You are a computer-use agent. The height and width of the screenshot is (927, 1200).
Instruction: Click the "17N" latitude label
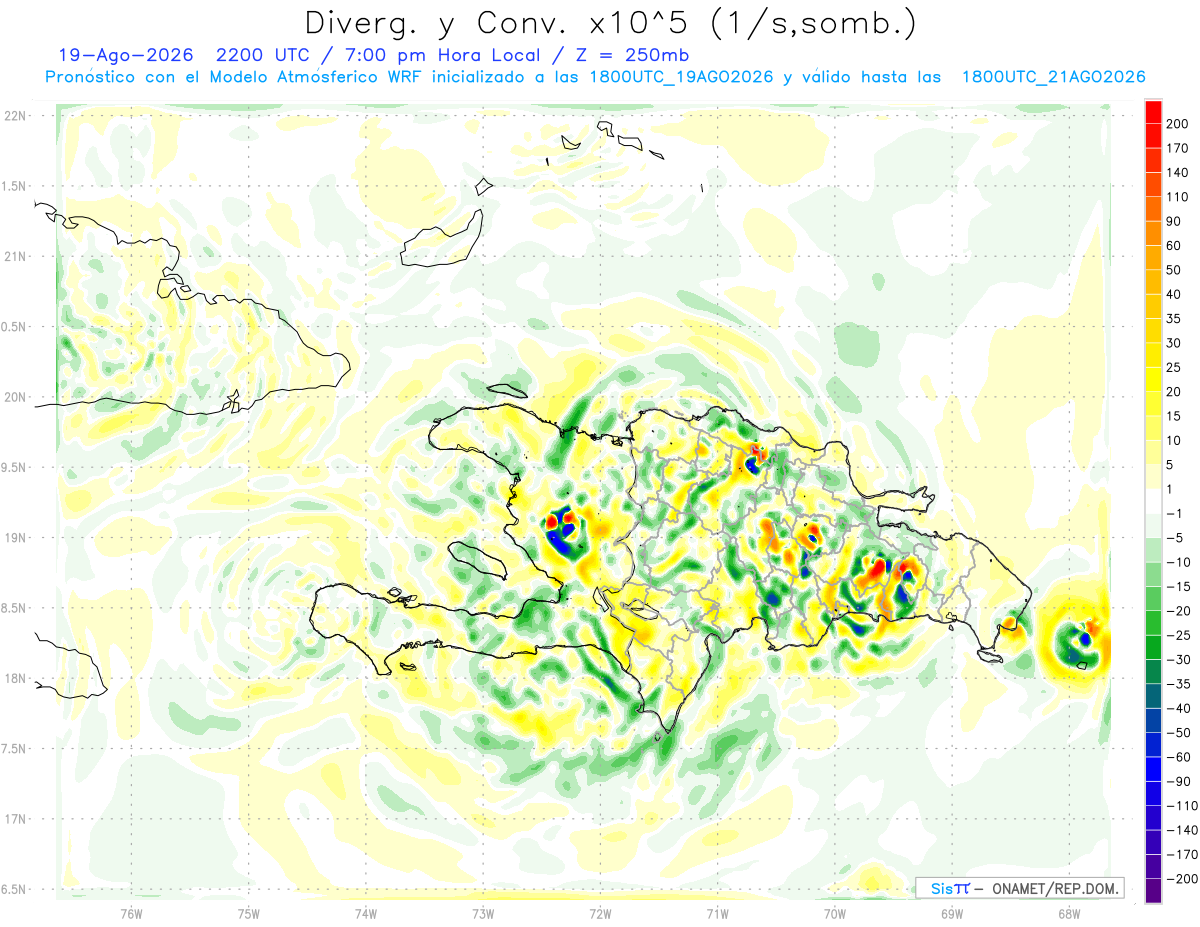pyautogui.click(x=15, y=819)
